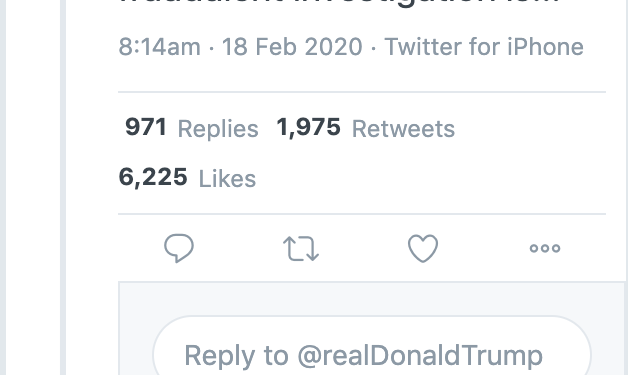Image resolution: width=628 pixels, height=375 pixels.
Task: Click the Retweets label
Action: (x=403, y=129)
